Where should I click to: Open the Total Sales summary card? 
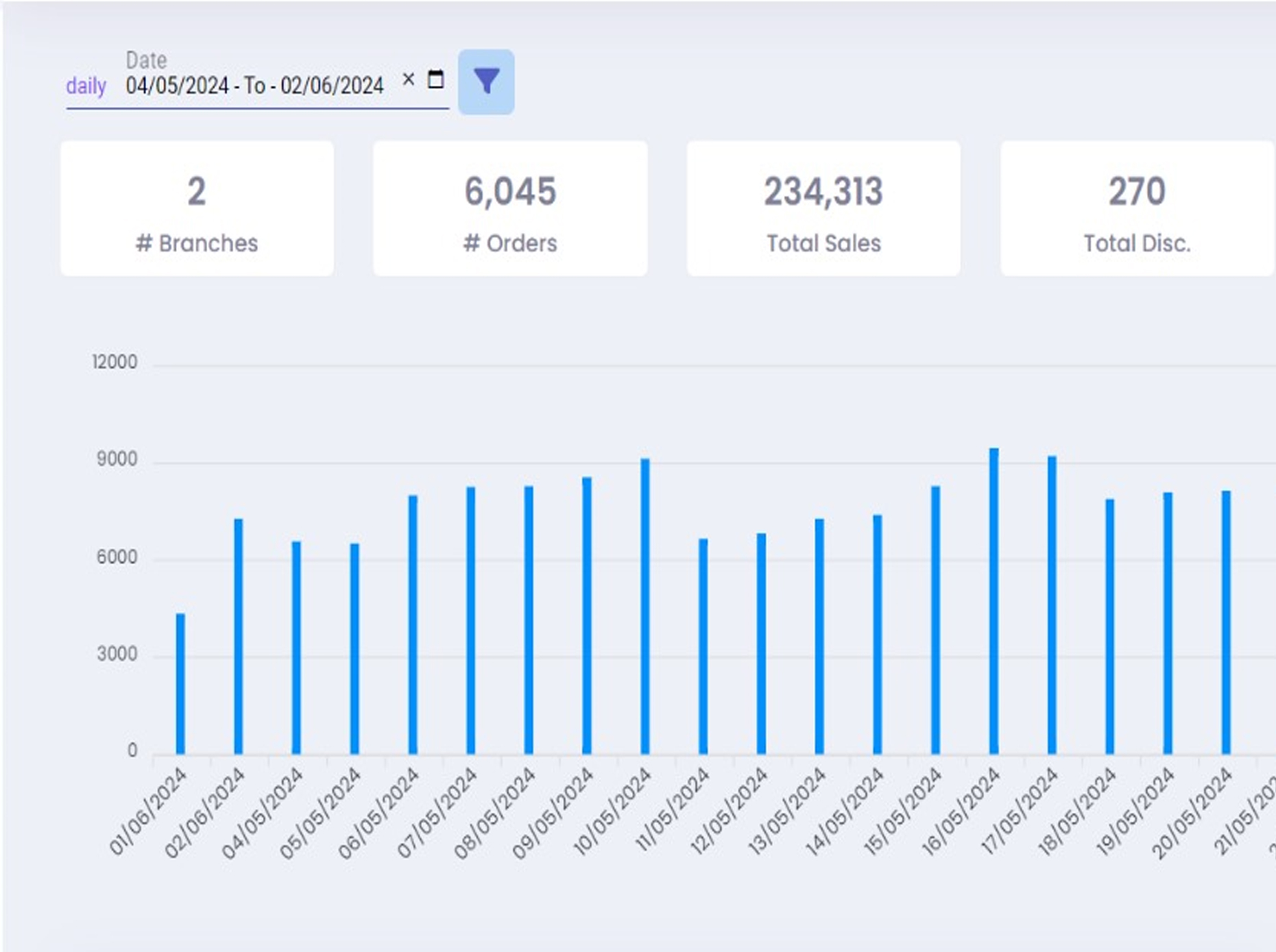pos(823,208)
